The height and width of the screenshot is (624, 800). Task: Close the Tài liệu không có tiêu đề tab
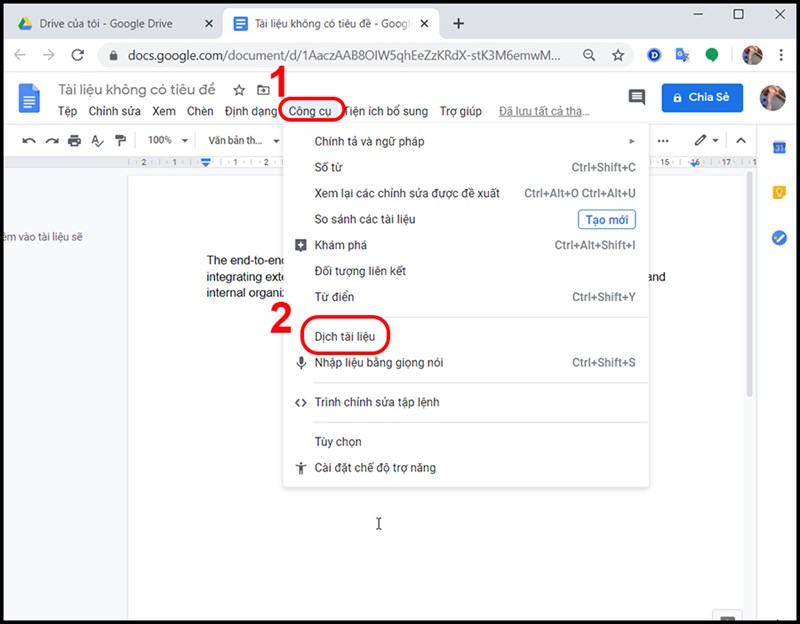424,23
